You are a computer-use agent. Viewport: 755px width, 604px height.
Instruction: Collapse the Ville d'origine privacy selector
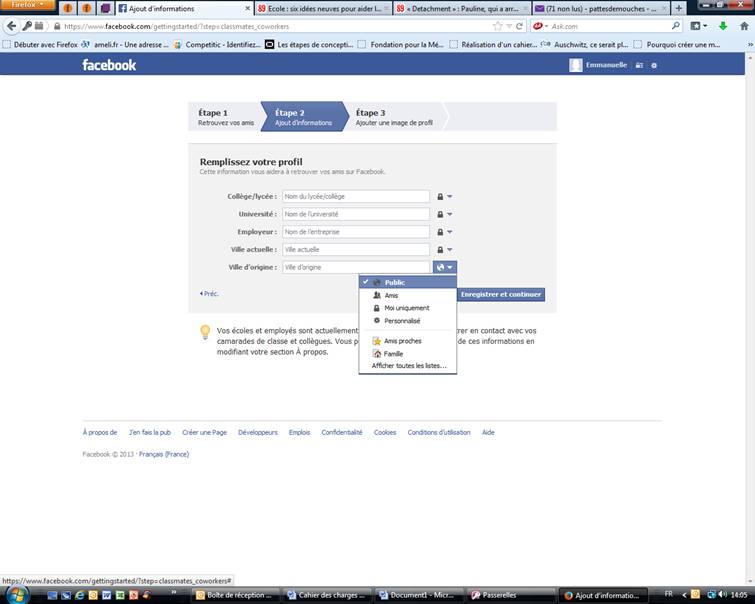click(x=444, y=267)
